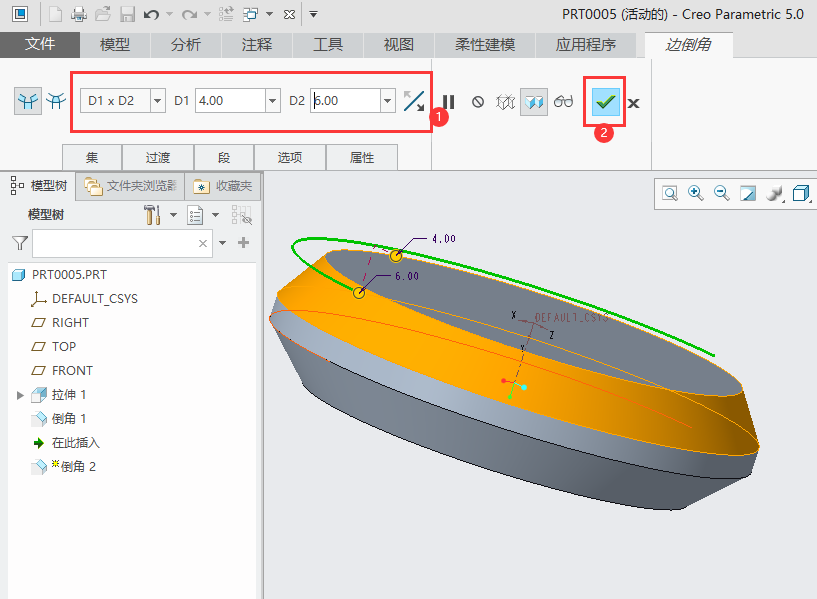Open the 过渡 panel button

click(158, 157)
